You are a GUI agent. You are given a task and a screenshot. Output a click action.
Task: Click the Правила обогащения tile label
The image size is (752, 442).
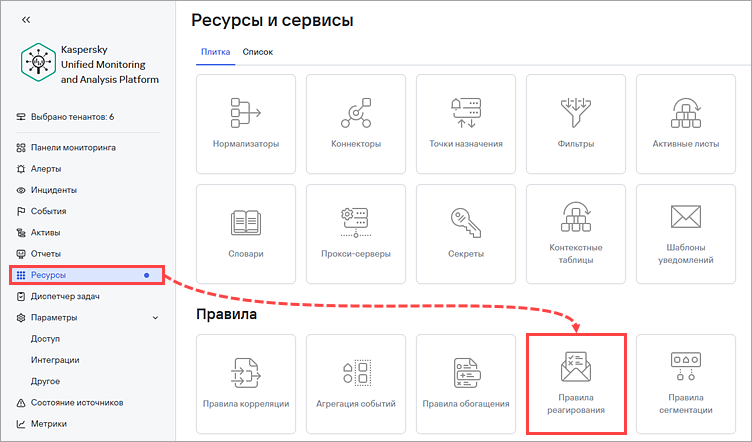[x=466, y=404]
